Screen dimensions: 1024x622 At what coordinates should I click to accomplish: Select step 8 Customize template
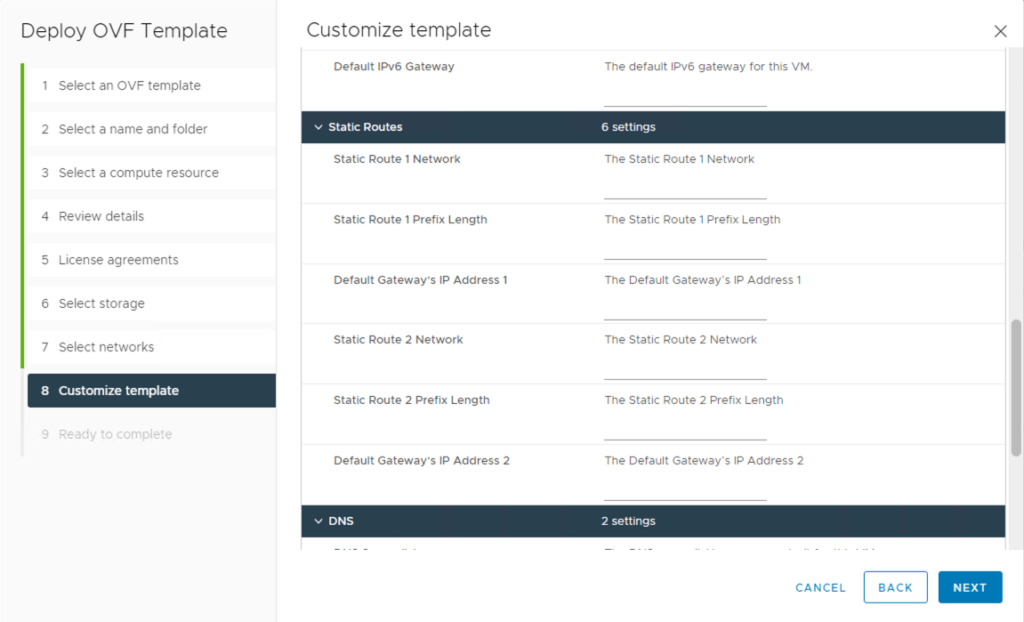click(152, 391)
